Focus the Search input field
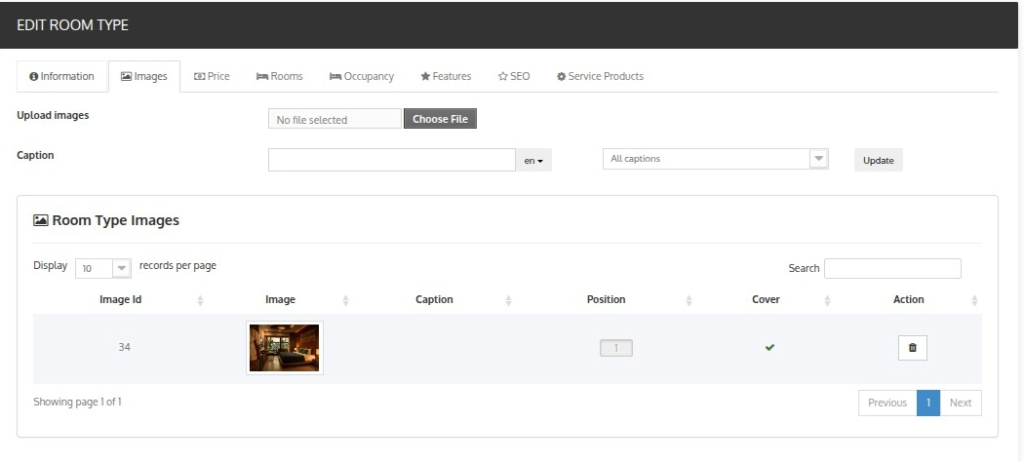Screen dimensions: 1024x461 [892, 268]
